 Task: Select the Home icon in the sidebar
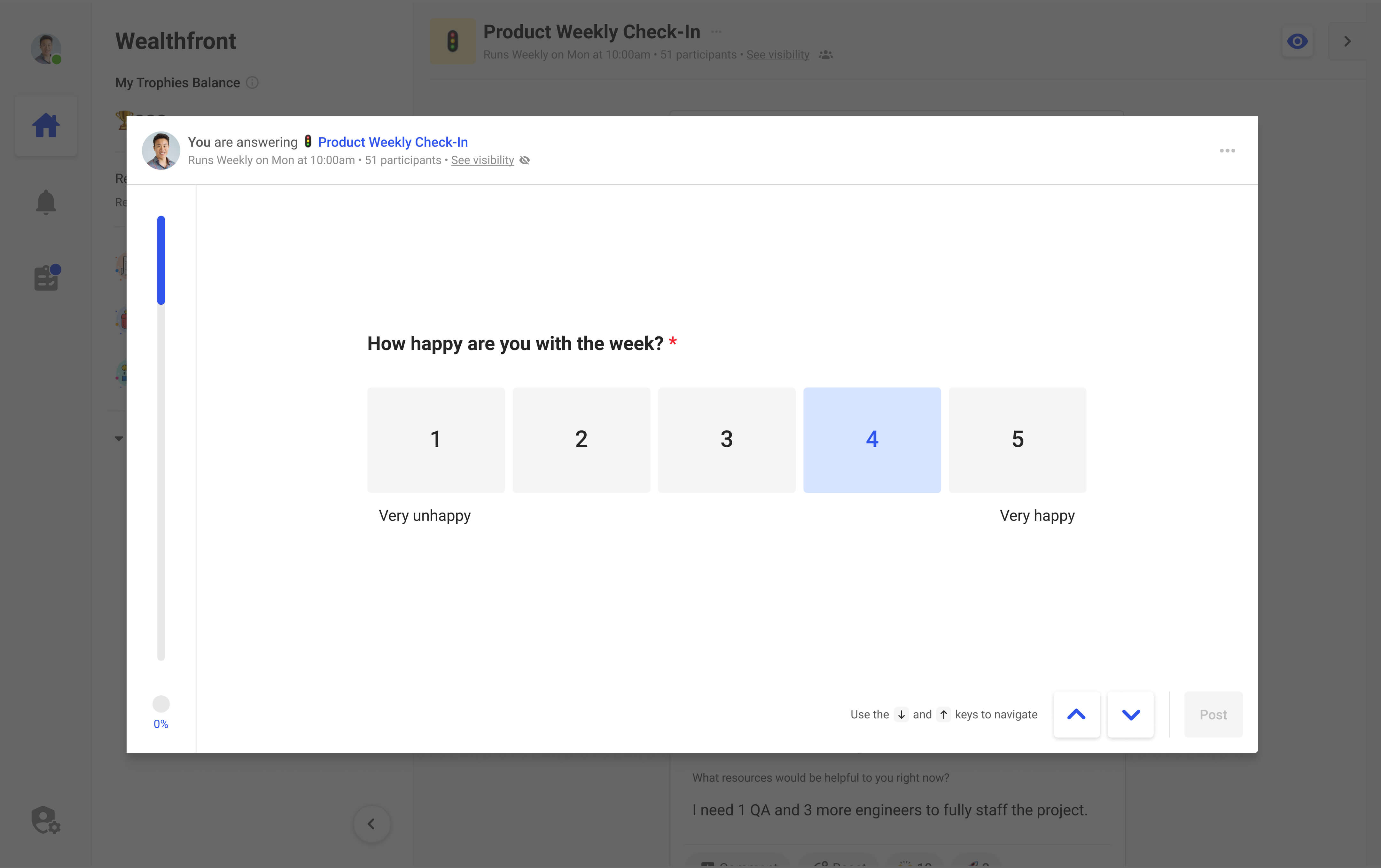pyautogui.click(x=46, y=125)
